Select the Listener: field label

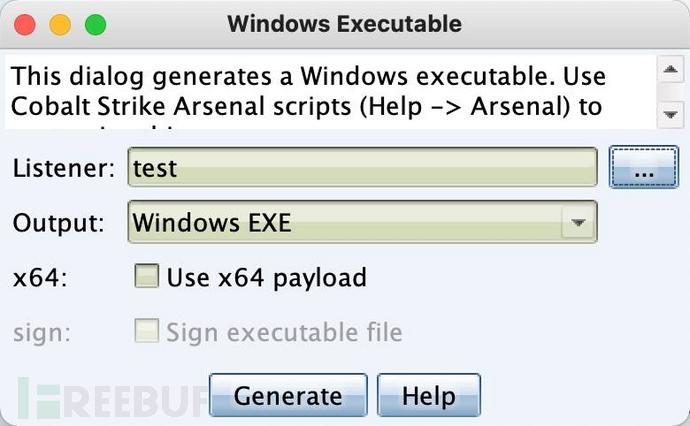(x=64, y=168)
